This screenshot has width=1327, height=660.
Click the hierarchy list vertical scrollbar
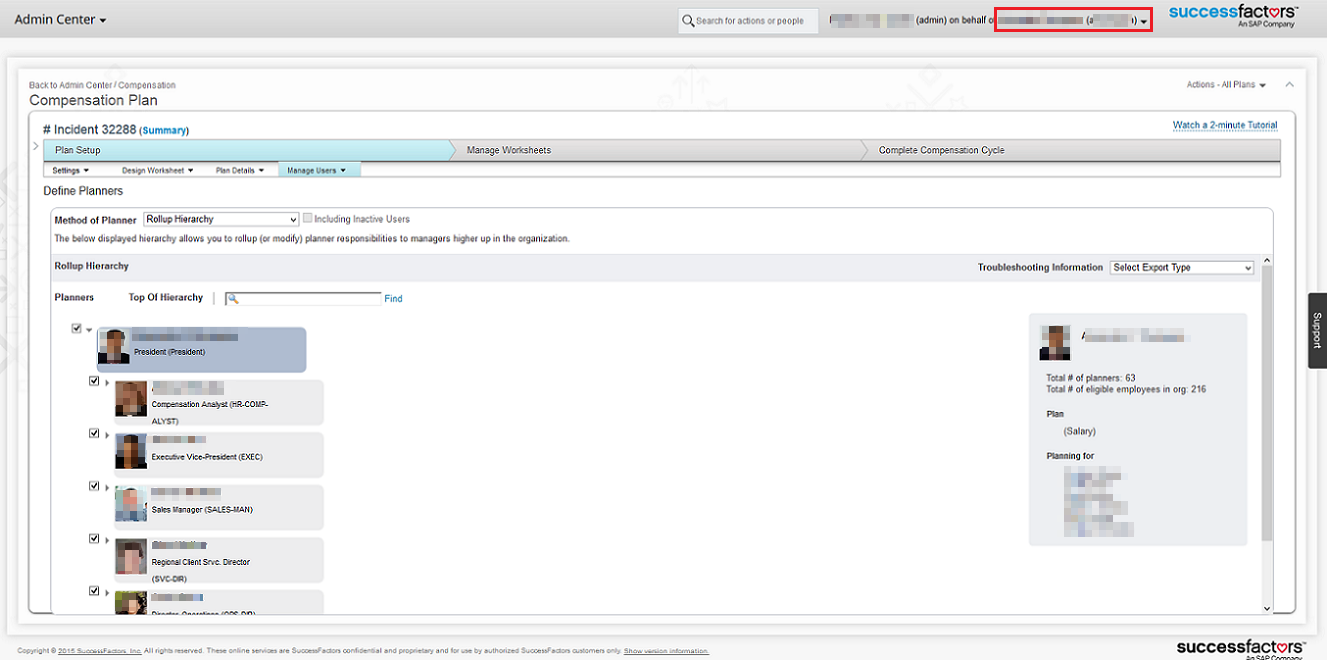pos(1268,404)
